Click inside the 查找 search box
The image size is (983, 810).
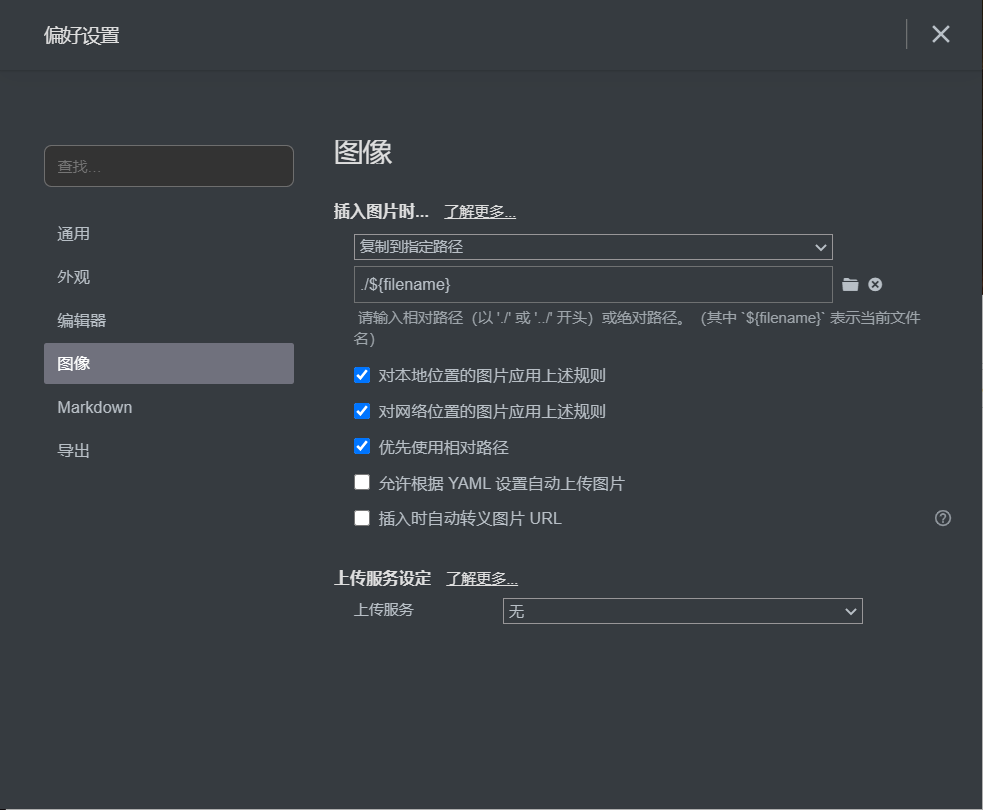[x=168, y=166]
